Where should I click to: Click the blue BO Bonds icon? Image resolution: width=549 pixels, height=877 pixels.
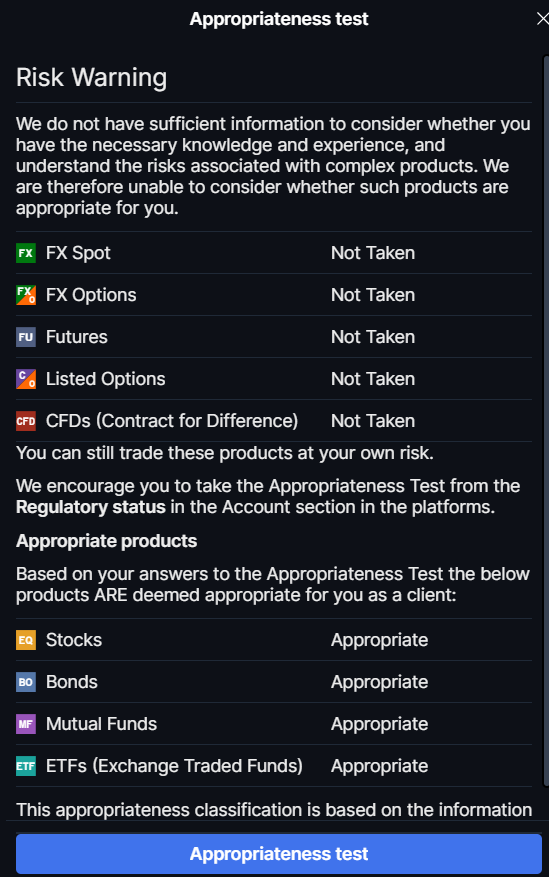26,682
